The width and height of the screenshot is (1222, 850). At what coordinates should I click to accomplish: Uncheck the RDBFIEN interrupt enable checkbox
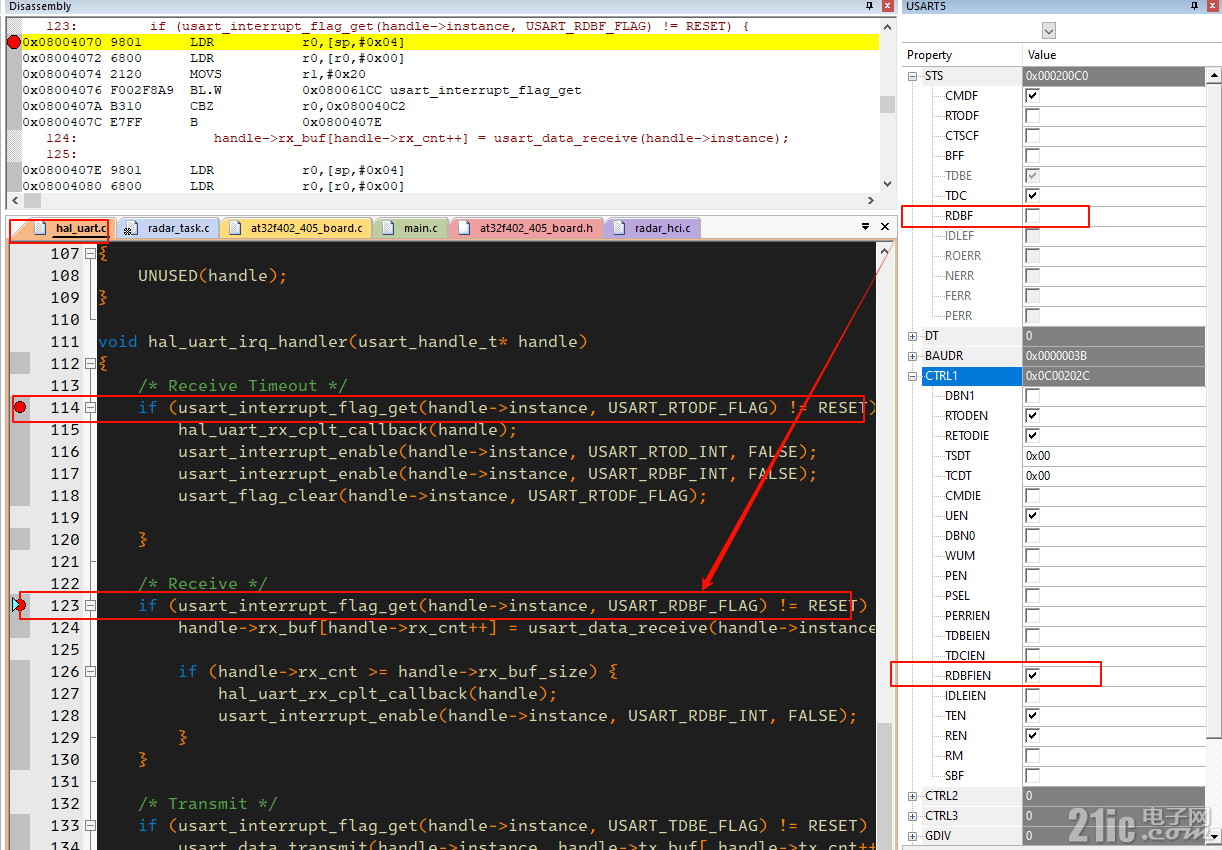coord(1033,675)
